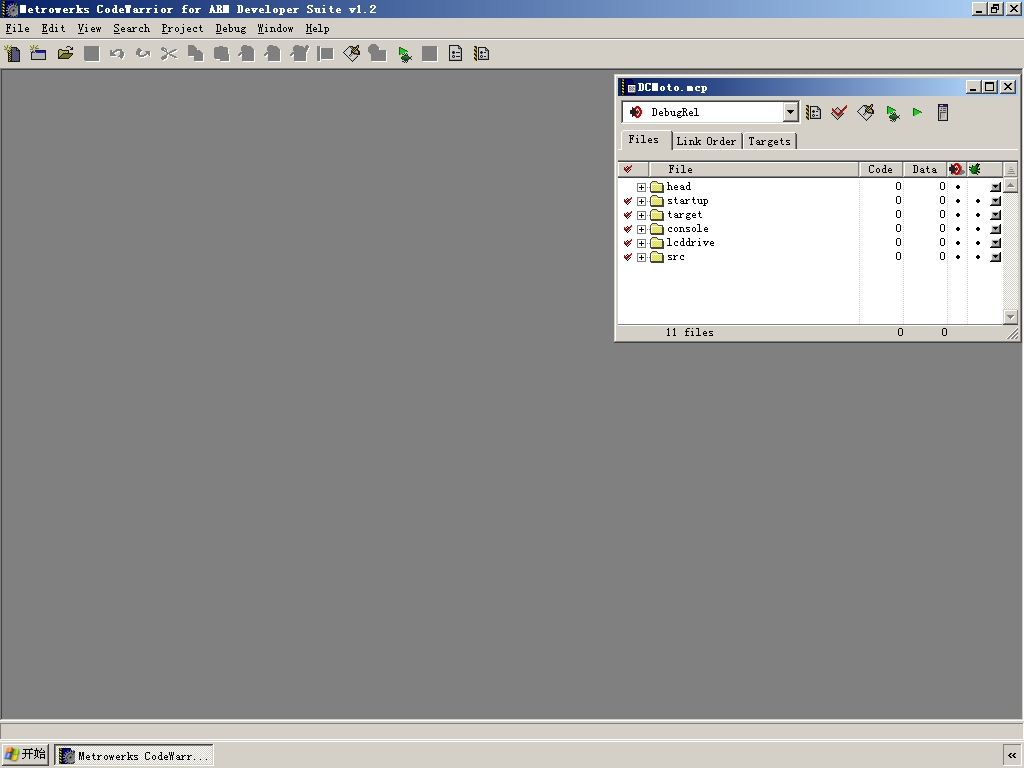Click the project list scroll down arrow

1010,317
